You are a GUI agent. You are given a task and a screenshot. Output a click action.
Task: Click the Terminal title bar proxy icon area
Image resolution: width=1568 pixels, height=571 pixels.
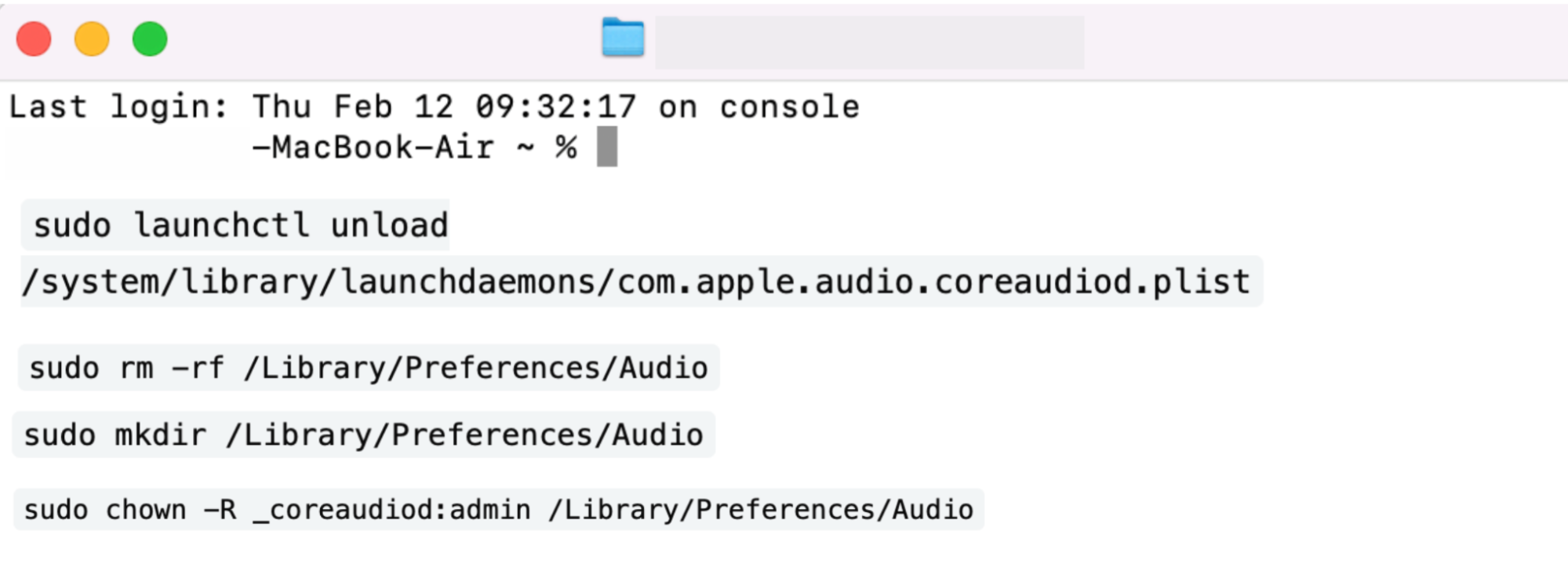624,37
